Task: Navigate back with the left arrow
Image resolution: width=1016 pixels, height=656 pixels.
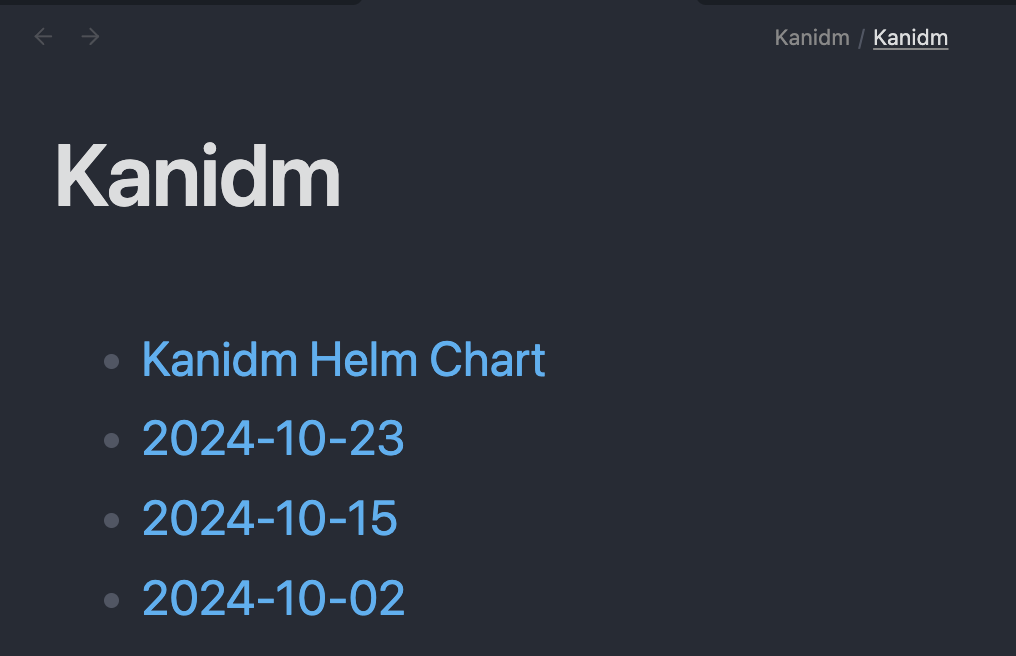Action: click(43, 37)
